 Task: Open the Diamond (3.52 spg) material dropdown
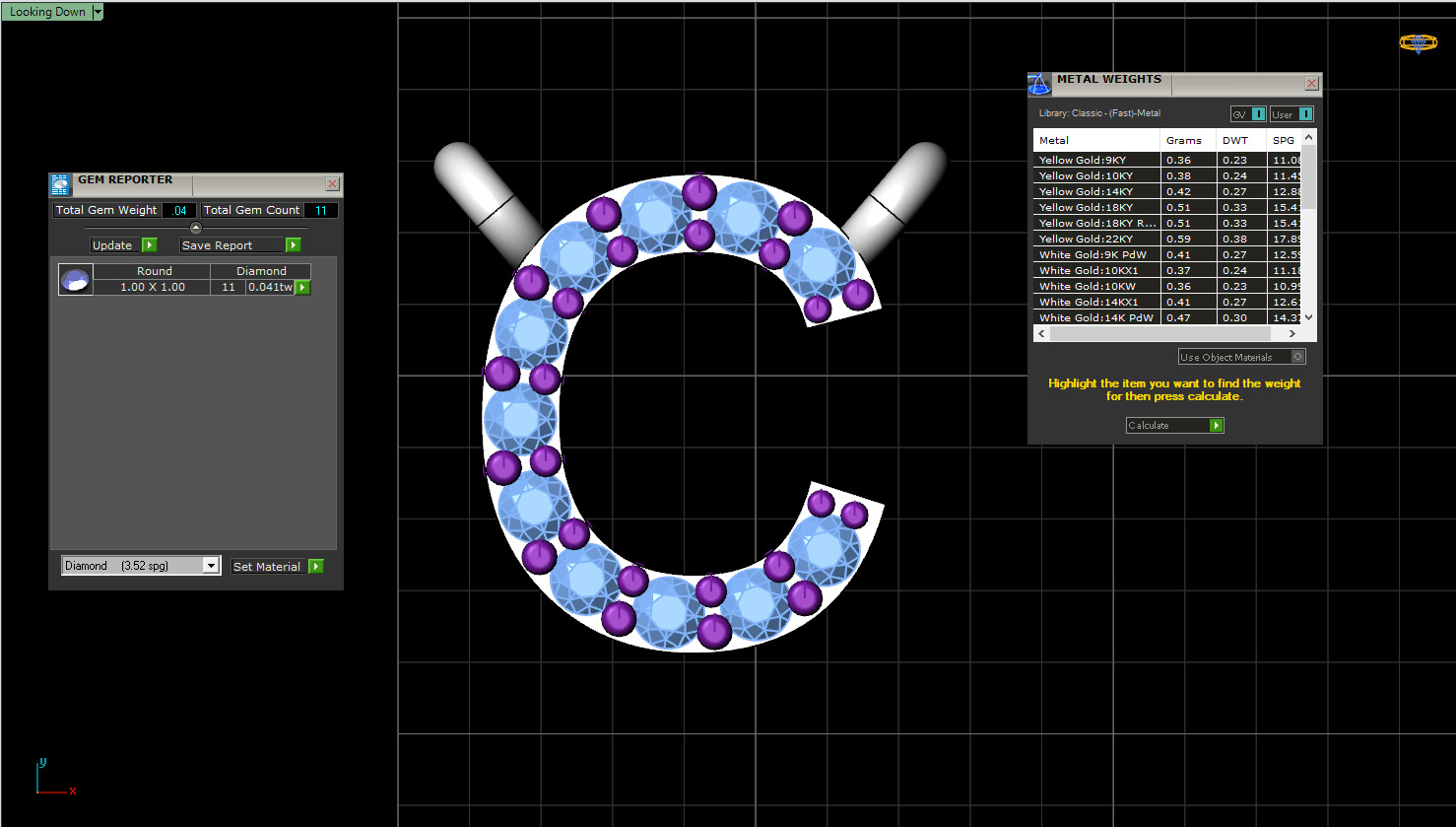tap(141, 566)
